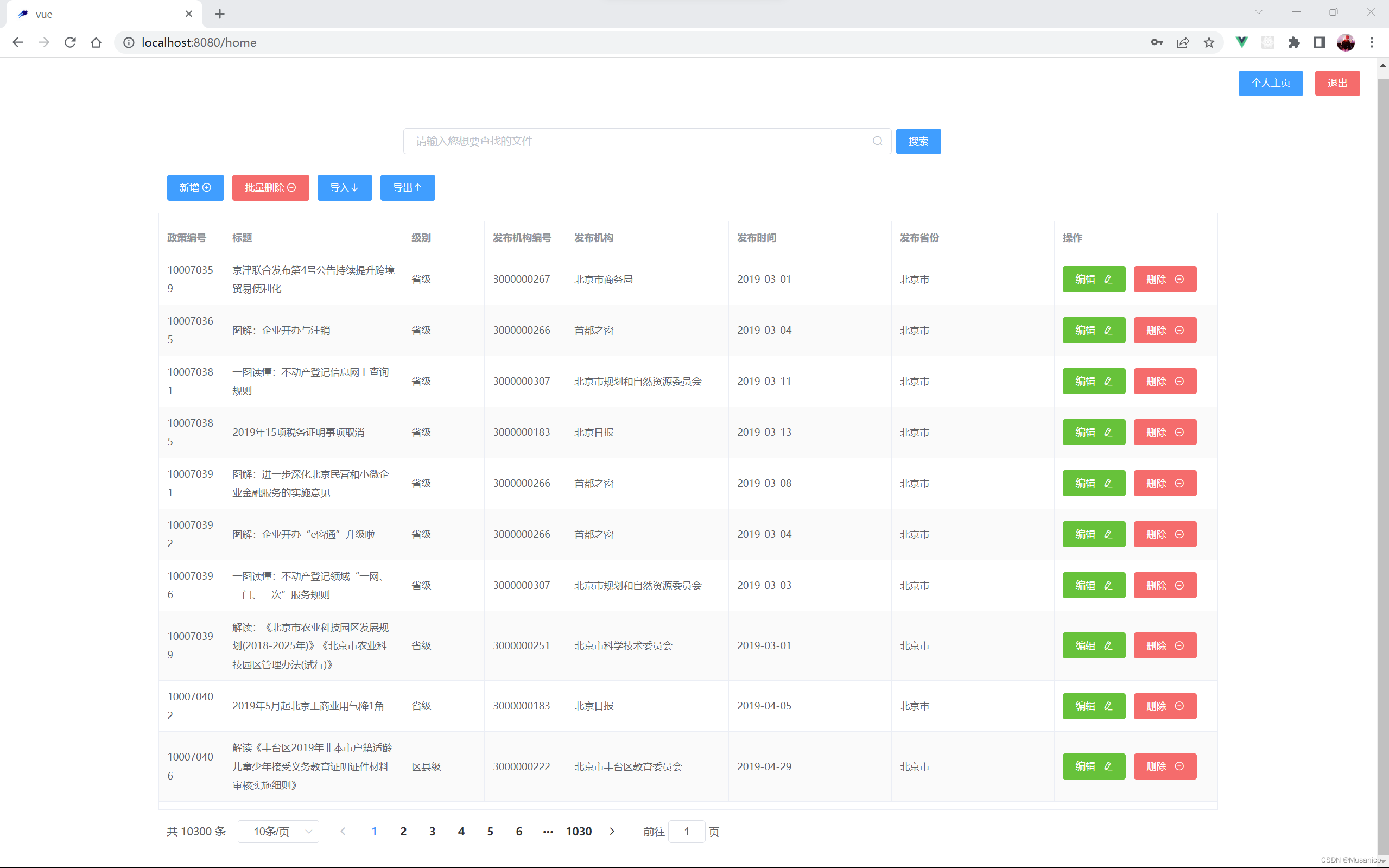Edit the row 2019年15项税务证明事项取消
This screenshot has width=1389, height=868.
(1094, 432)
